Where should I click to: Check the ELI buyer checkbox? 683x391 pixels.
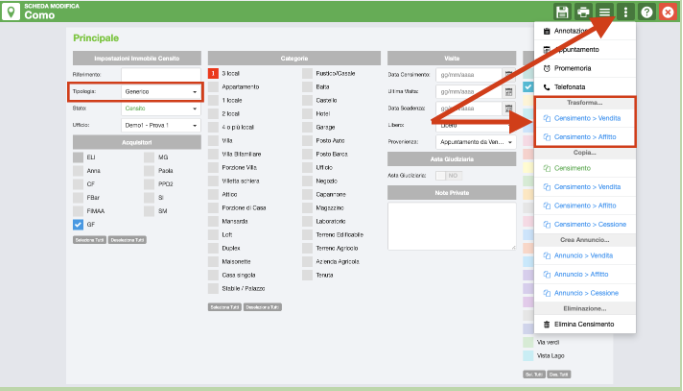(78, 157)
